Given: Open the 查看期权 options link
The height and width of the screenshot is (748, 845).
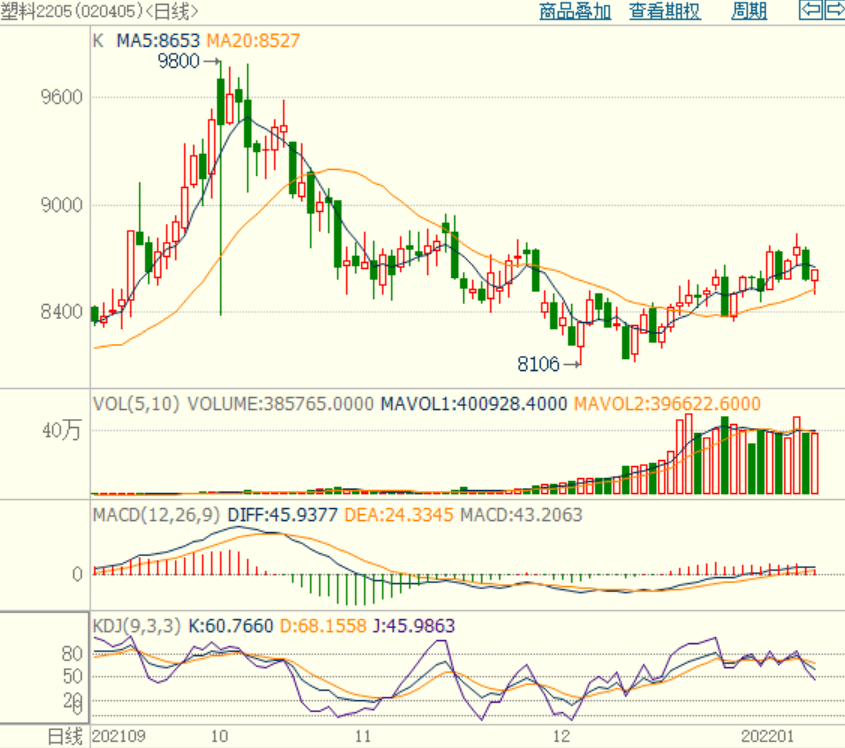Looking at the screenshot, I should pos(665,12).
